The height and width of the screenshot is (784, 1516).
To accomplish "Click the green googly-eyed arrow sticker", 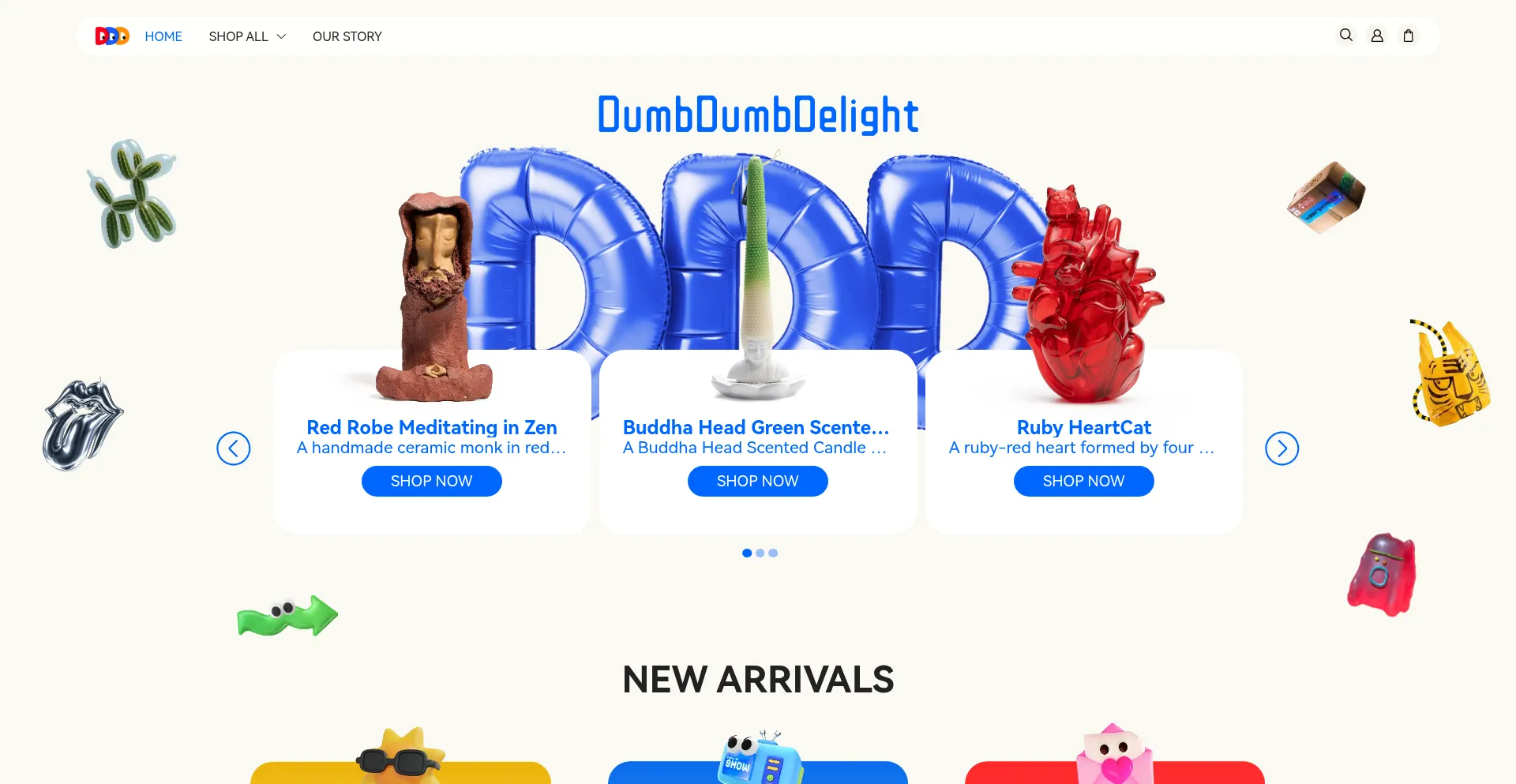I will tap(287, 616).
